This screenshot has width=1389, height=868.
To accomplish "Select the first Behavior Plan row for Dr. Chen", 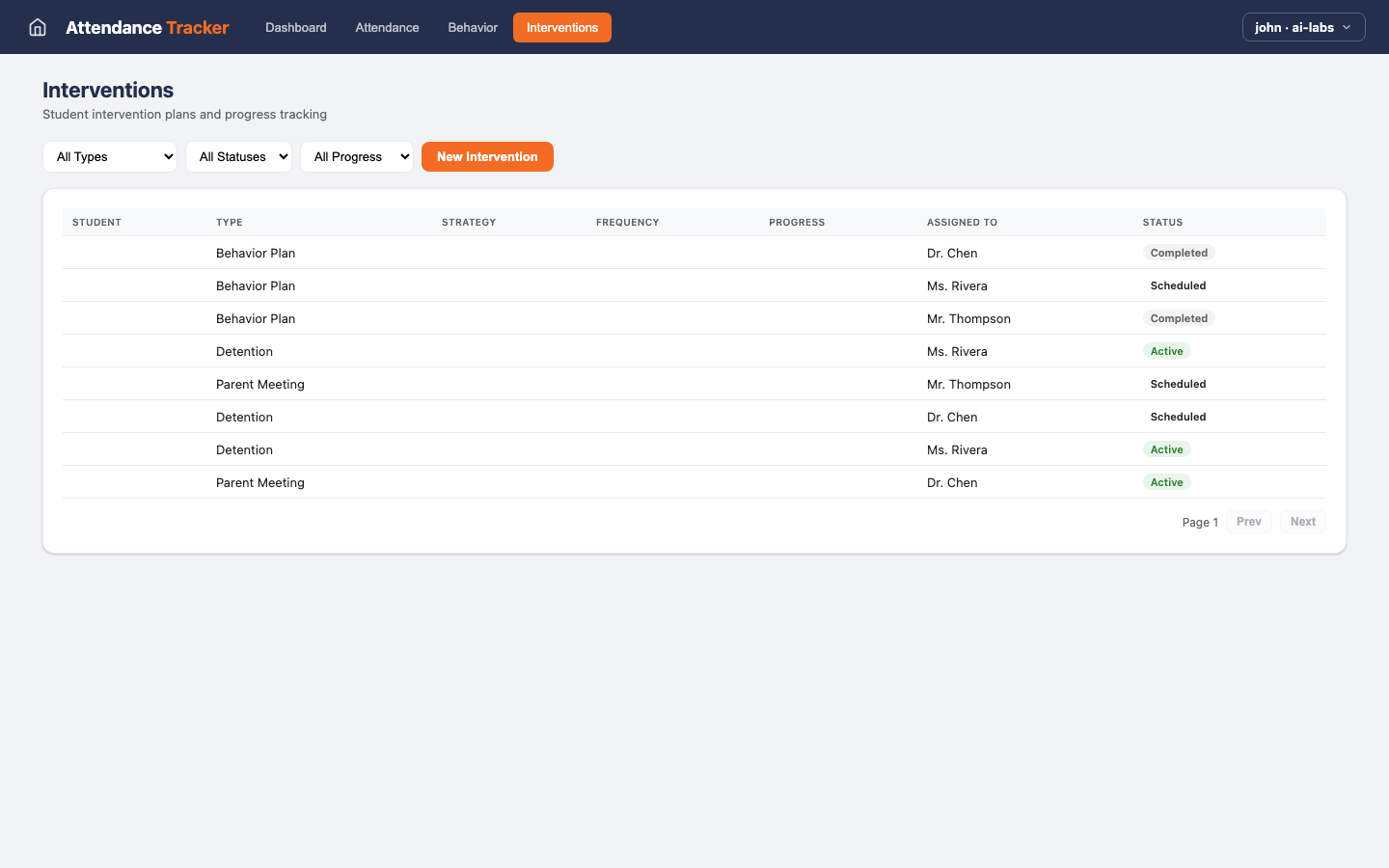I will (256, 254).
